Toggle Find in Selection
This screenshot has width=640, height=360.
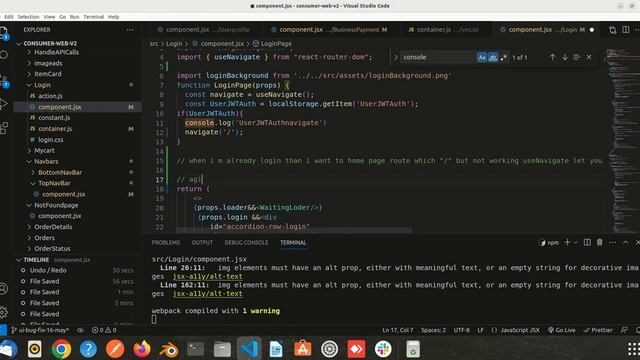[576, 58]
